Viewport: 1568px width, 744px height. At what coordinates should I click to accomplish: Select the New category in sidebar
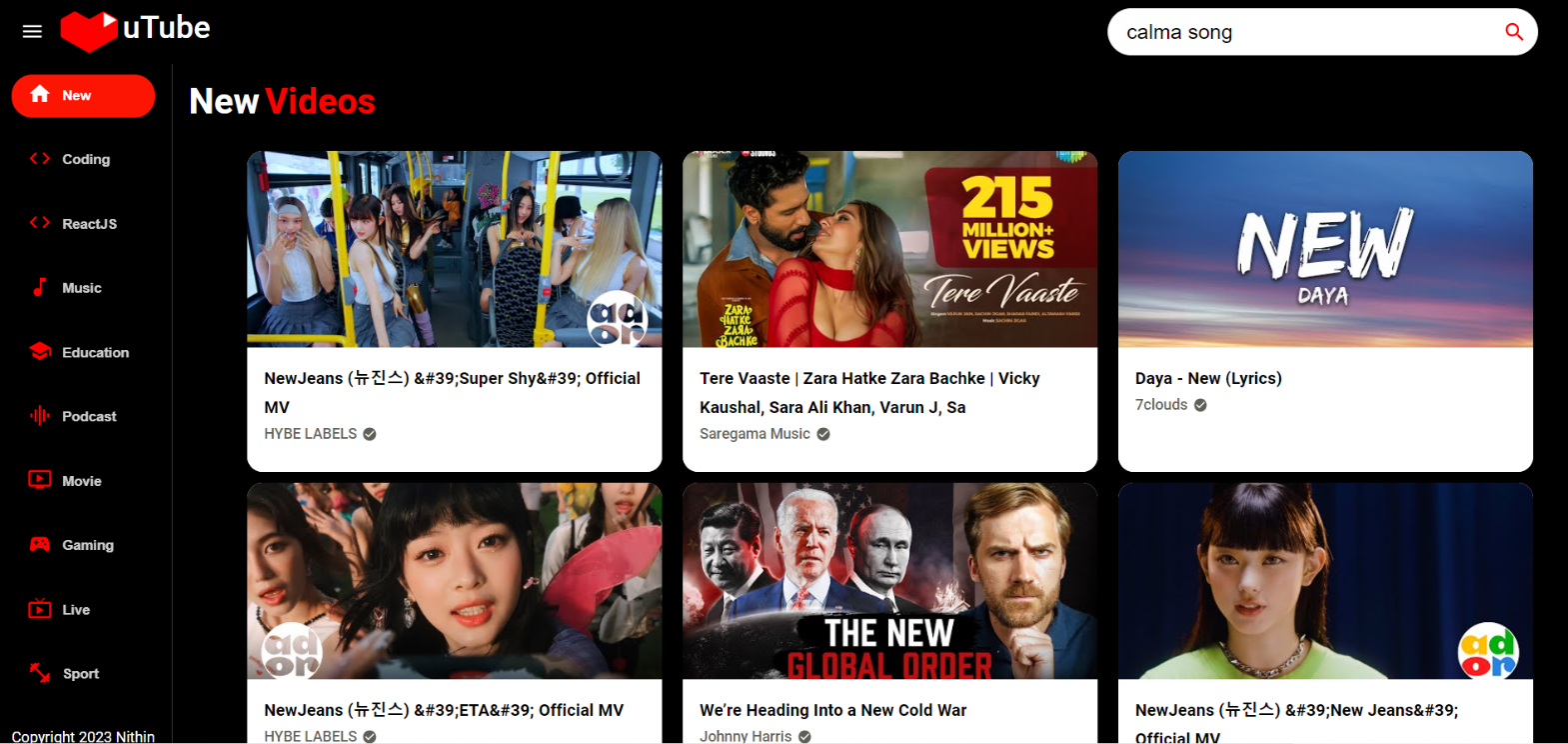click(x=83, y=95)
